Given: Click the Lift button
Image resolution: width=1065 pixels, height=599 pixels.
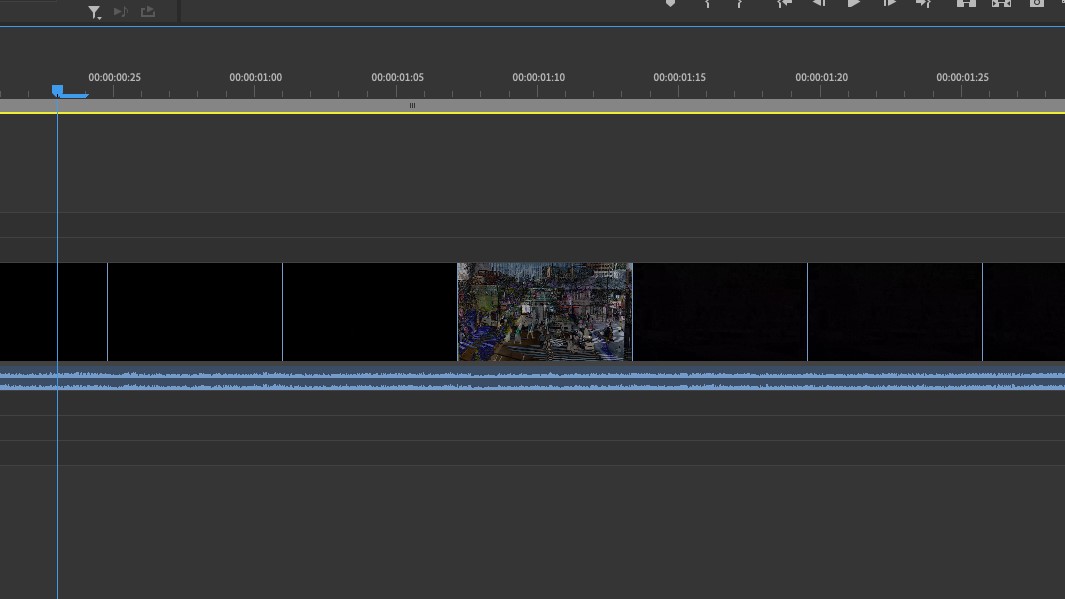Looking at the screenshot, I should (967, 3).
